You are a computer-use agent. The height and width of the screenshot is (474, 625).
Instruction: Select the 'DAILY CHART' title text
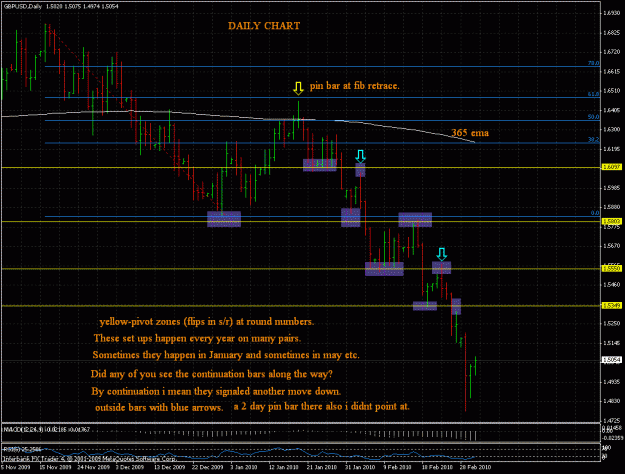tap(264, 26)
